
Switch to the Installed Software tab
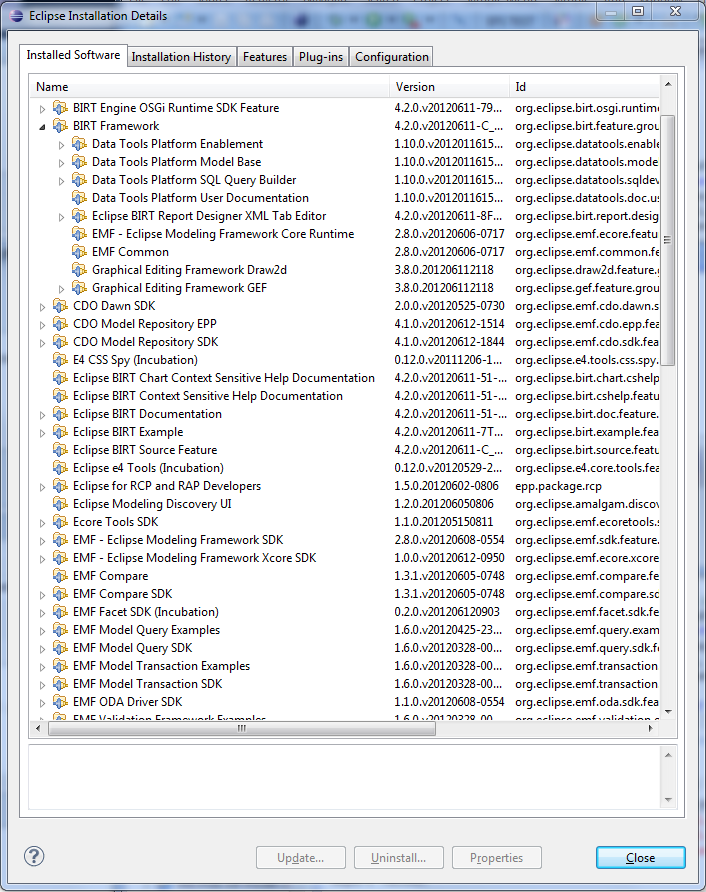(73, 55)
